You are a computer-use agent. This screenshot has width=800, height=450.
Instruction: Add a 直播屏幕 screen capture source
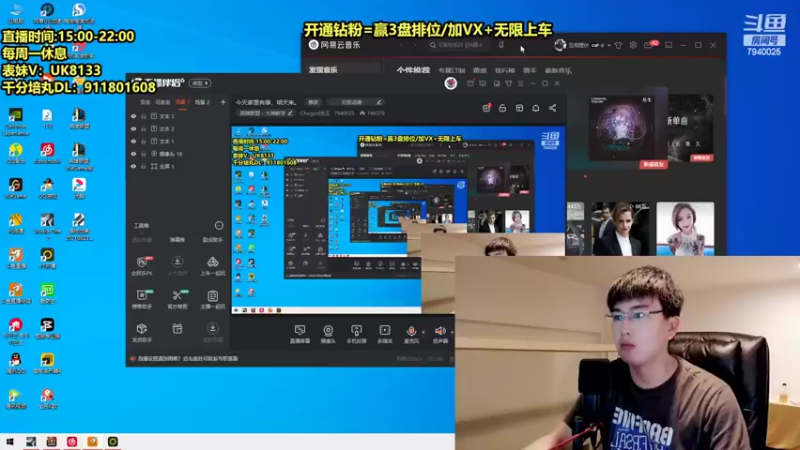click(299, 334)
